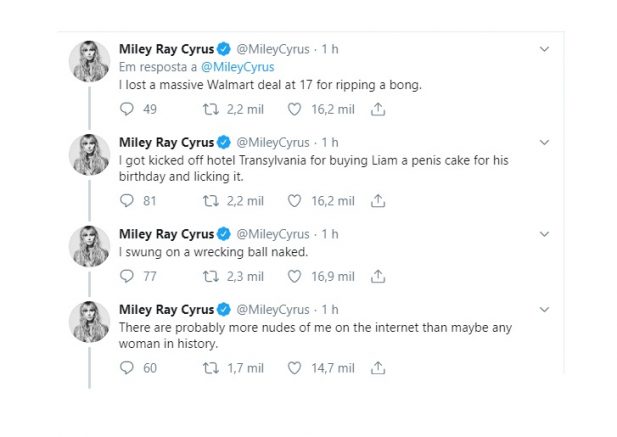
Task: Like the wrecking ball tweet
Action: 294,276
